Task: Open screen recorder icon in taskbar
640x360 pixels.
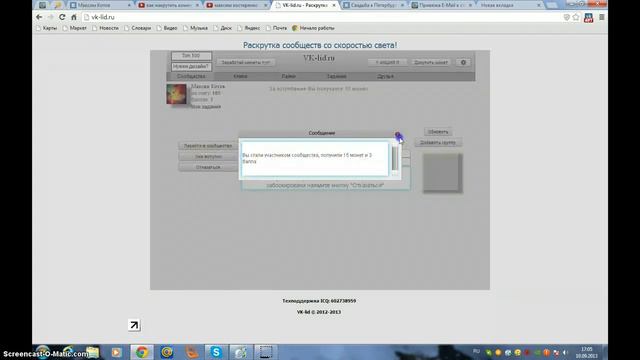Action: coord(266,352)
